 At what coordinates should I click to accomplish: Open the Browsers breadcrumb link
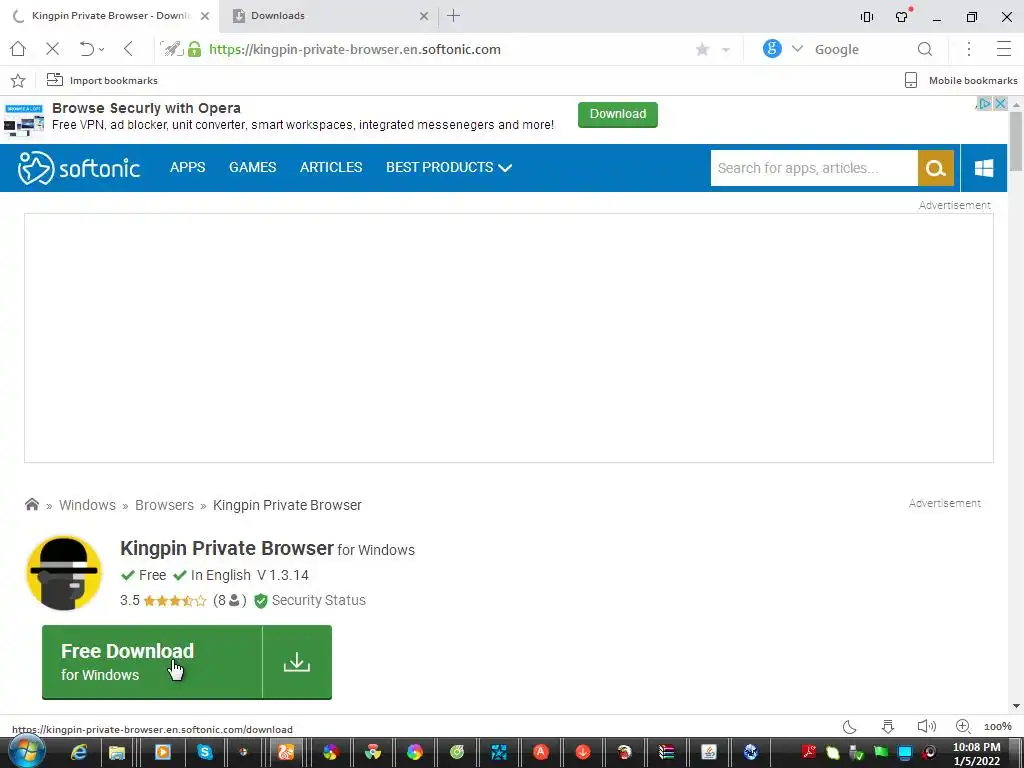165,505
